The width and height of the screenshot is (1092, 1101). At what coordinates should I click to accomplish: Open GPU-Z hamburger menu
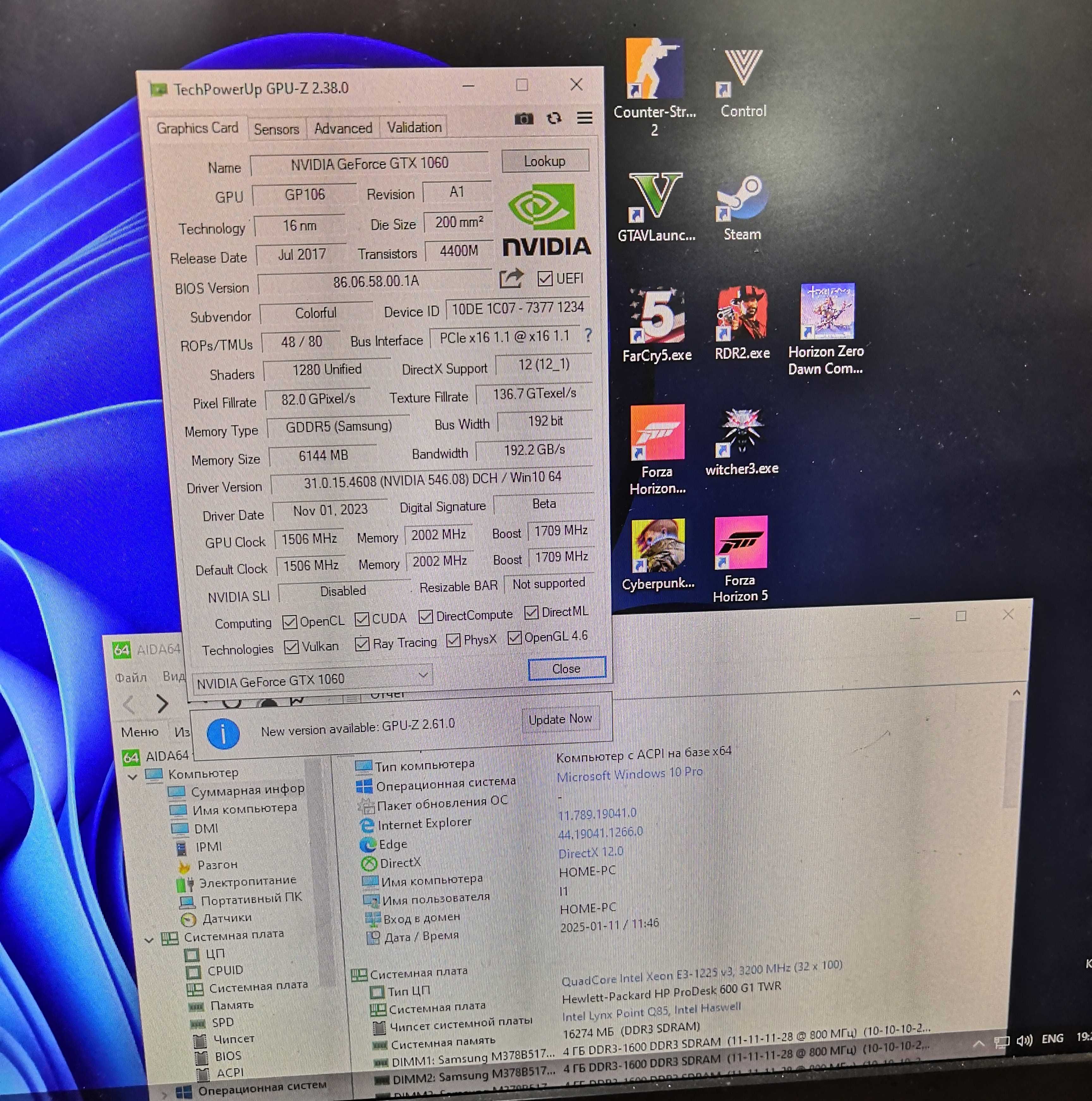(x=585, y=117)
